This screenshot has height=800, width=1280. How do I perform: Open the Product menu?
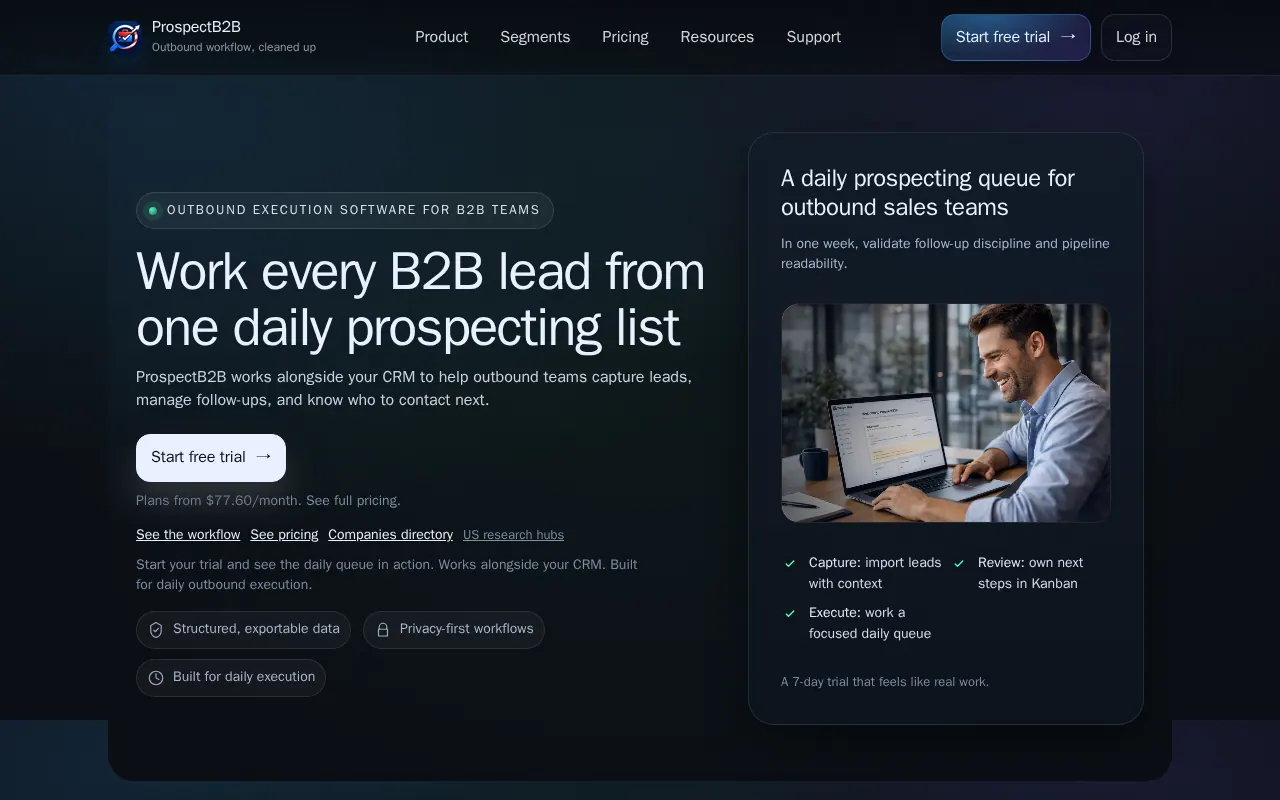(441, 37)
